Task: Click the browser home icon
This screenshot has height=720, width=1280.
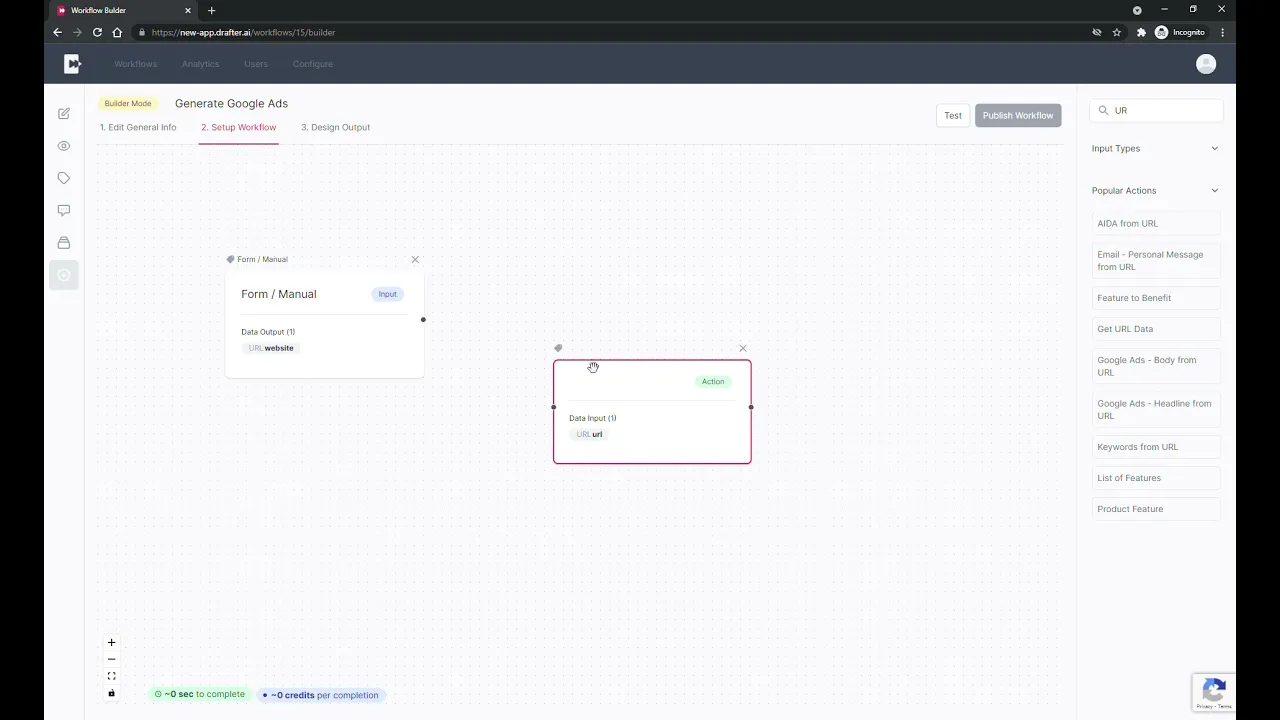Action: click(117, 32)
